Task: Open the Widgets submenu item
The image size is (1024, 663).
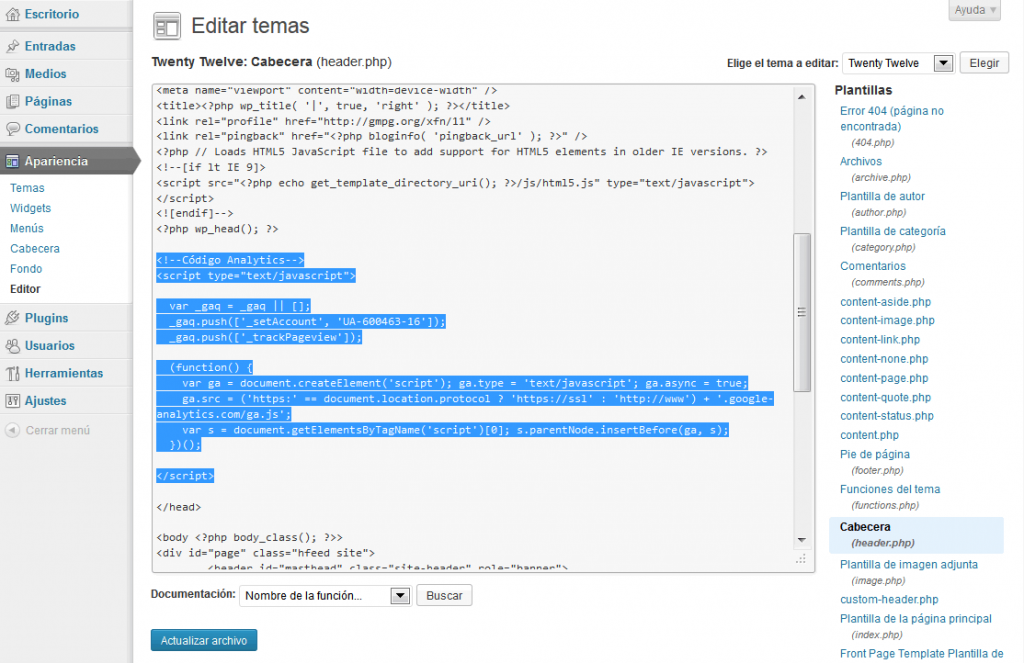Action: 30,208
